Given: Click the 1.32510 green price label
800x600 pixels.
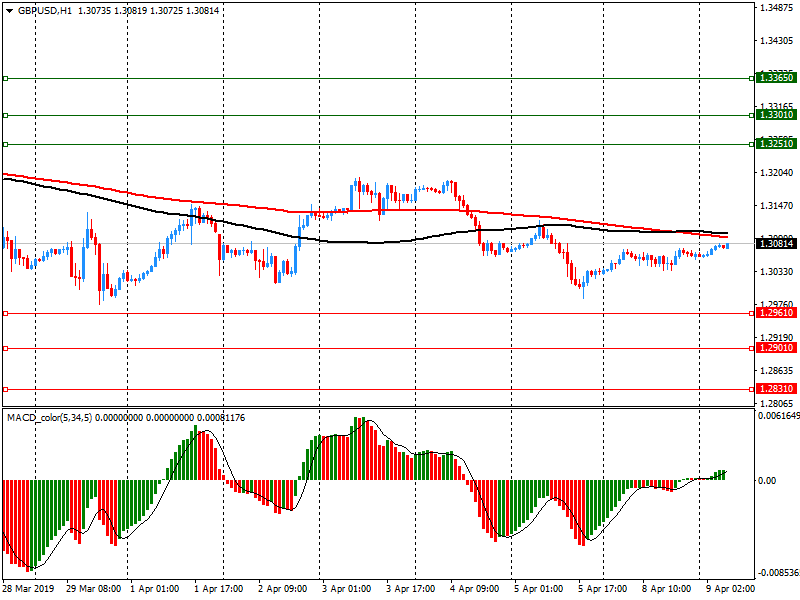Looking at the screenshot, I should click(776, 144).
